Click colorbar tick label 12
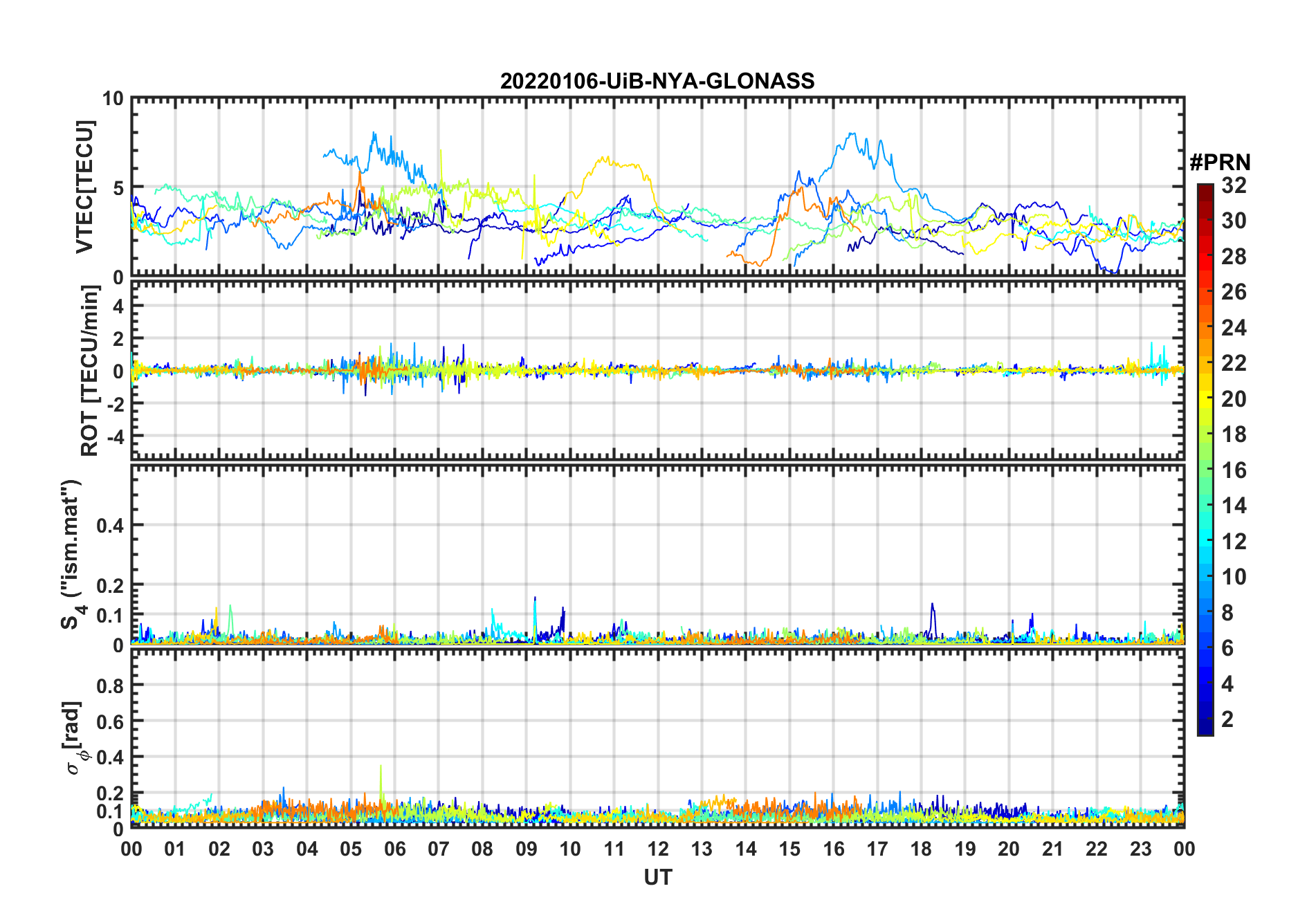1316x920 pixels. 1234,542
